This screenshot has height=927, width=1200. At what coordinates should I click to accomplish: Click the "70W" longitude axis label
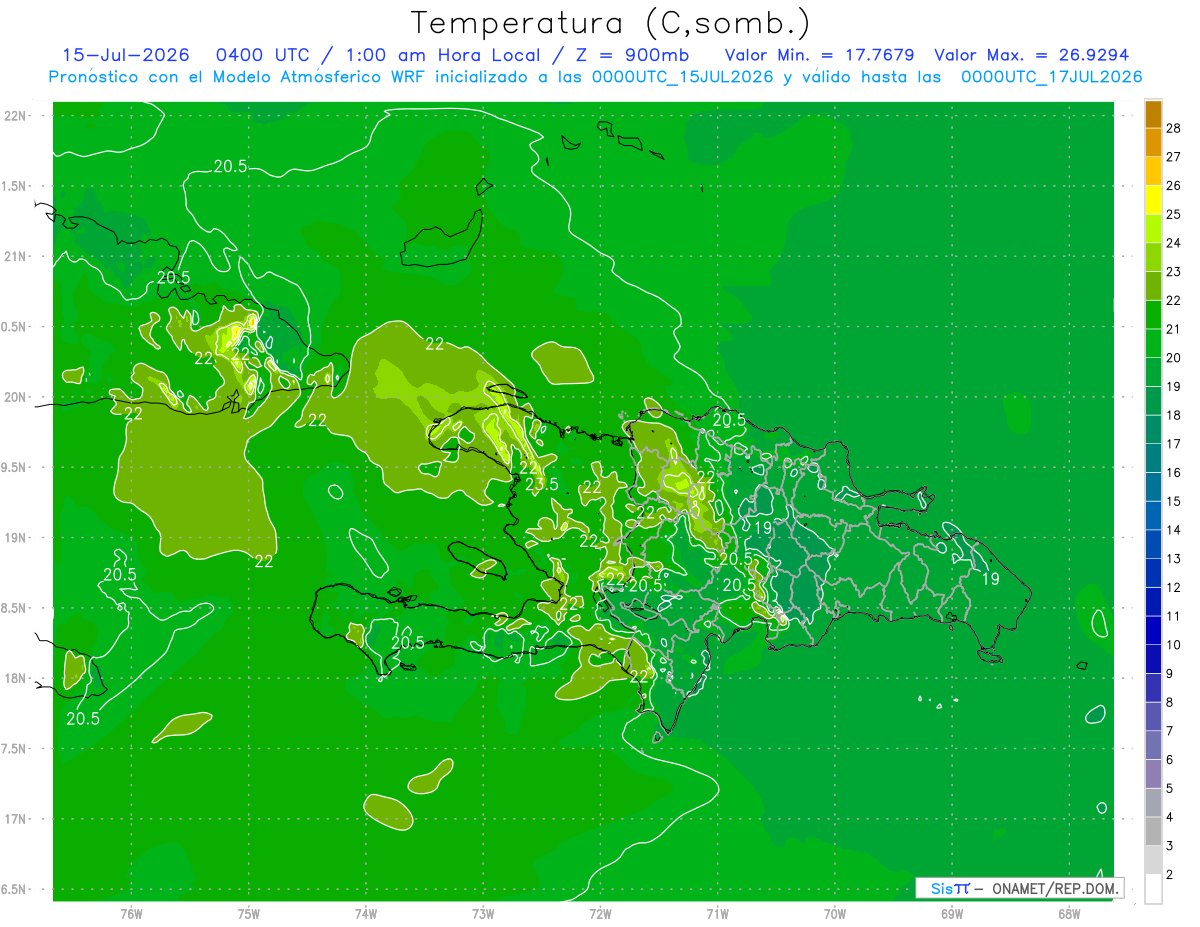835,913
